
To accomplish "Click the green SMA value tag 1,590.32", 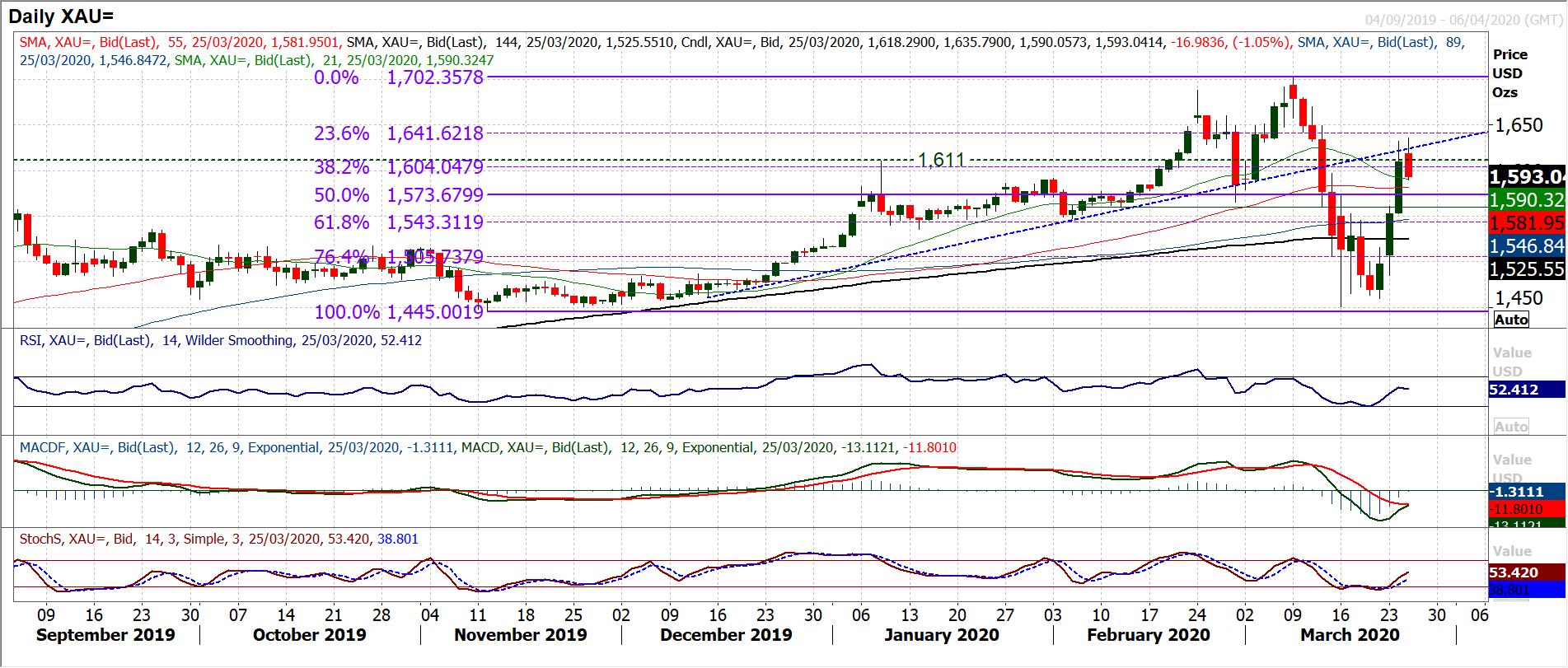I will click(x=1527, y=199).
